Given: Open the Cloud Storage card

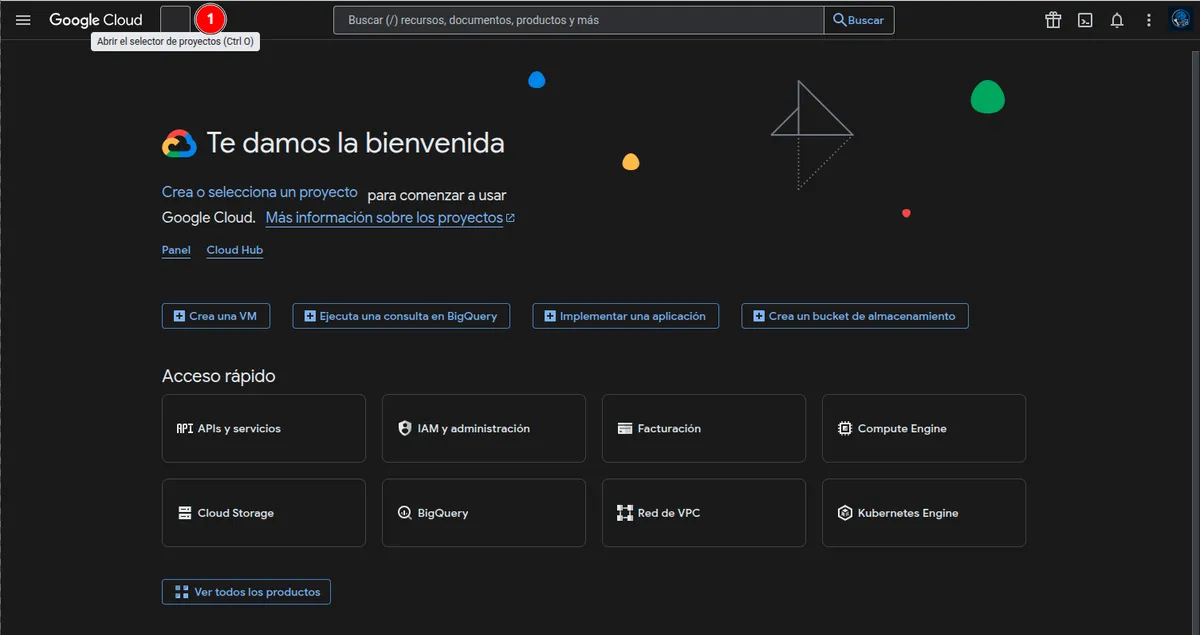Looking at the screenshot, I should [264, 513].
